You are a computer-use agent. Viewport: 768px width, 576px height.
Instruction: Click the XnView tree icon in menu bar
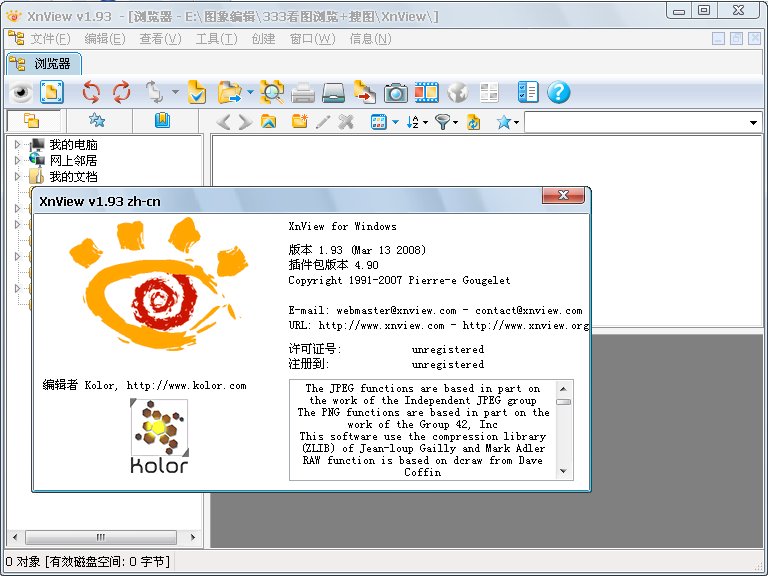tap(16, 38)
